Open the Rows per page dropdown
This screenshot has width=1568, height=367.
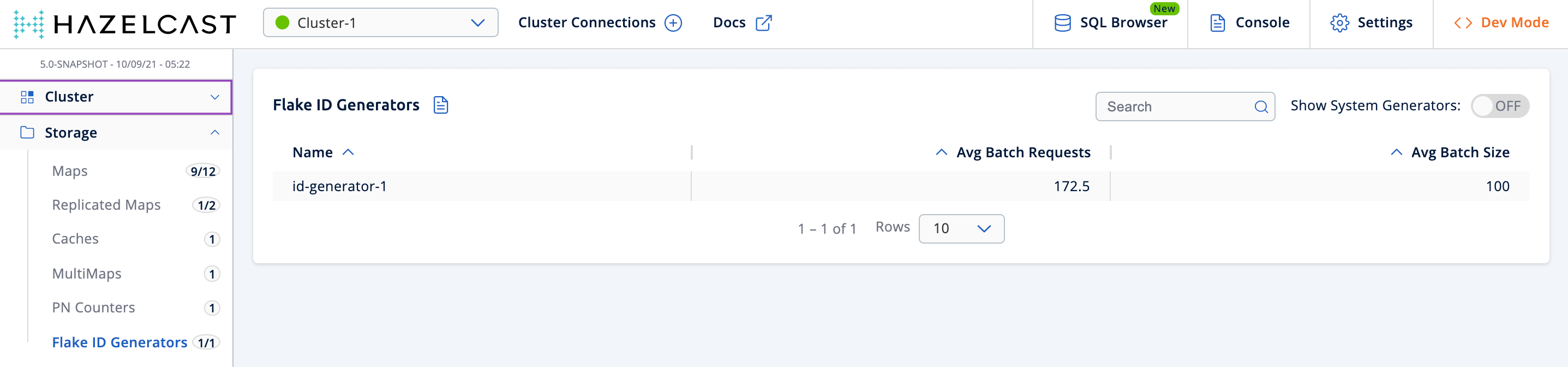click(961, 229)
